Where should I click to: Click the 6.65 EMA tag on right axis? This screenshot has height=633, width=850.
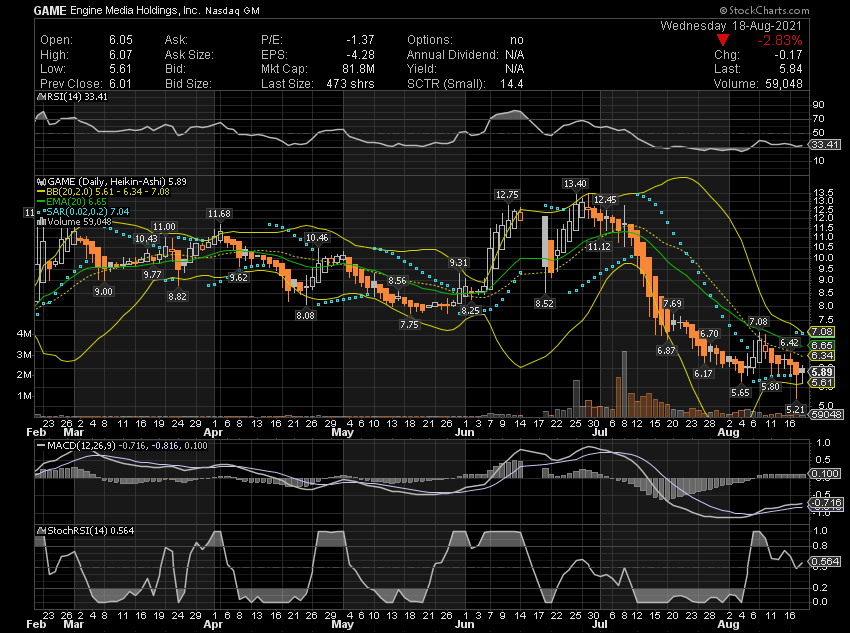[822, 346]
